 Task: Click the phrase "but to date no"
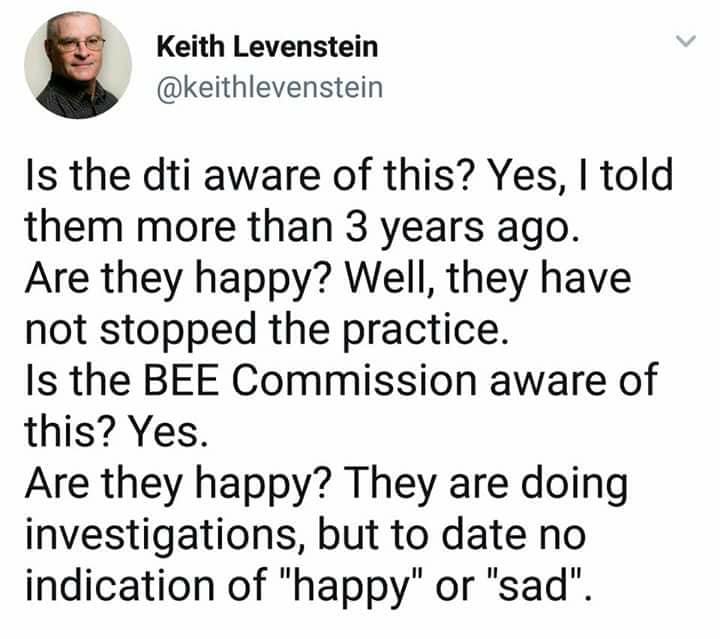pos(451,535)
